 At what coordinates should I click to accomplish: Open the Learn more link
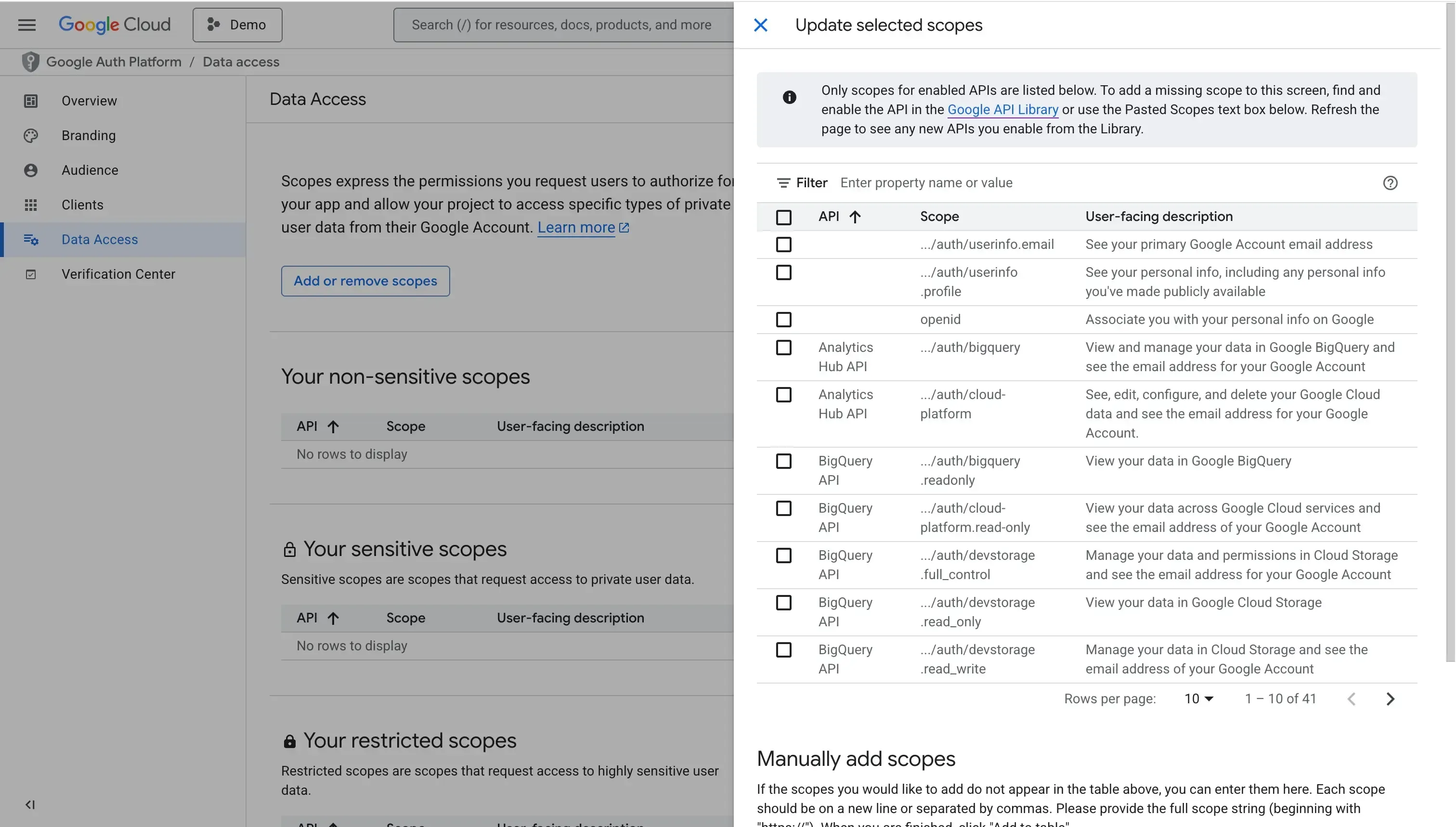576,228
